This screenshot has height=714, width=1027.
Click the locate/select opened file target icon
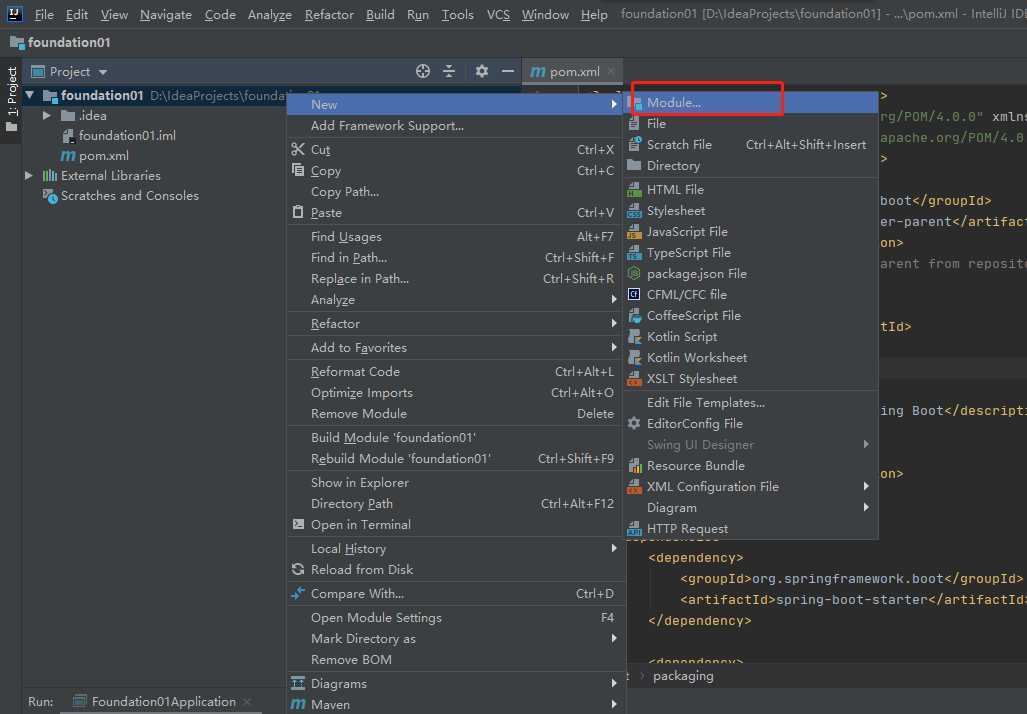(x=423, y=71)
